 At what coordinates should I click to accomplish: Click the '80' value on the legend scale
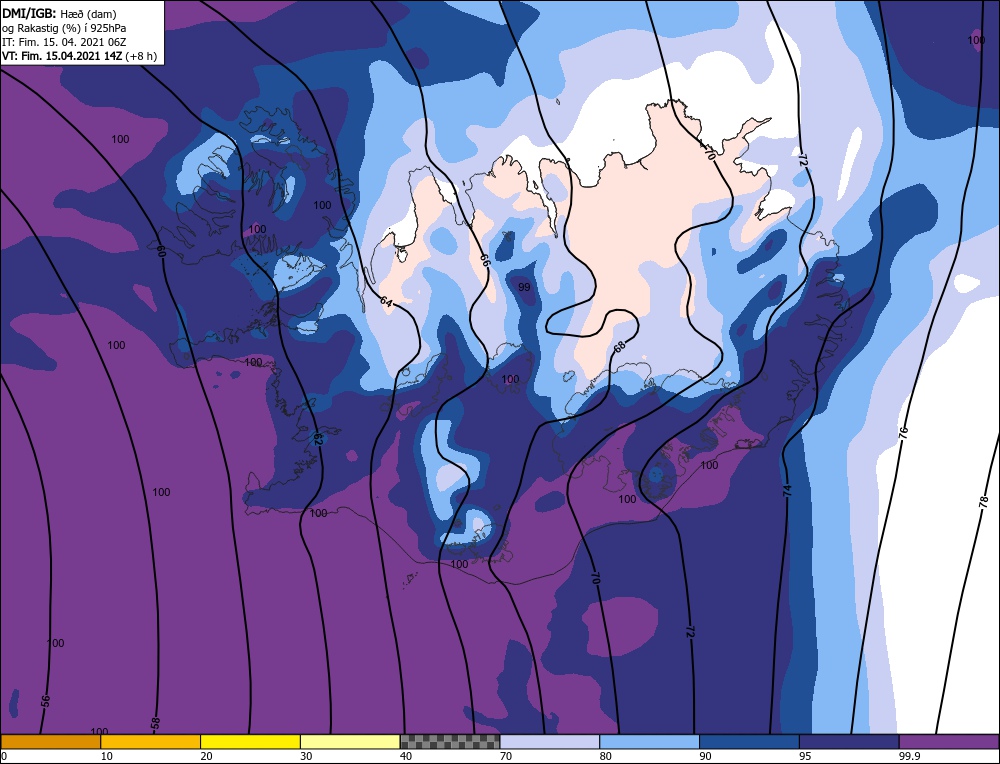606,756
